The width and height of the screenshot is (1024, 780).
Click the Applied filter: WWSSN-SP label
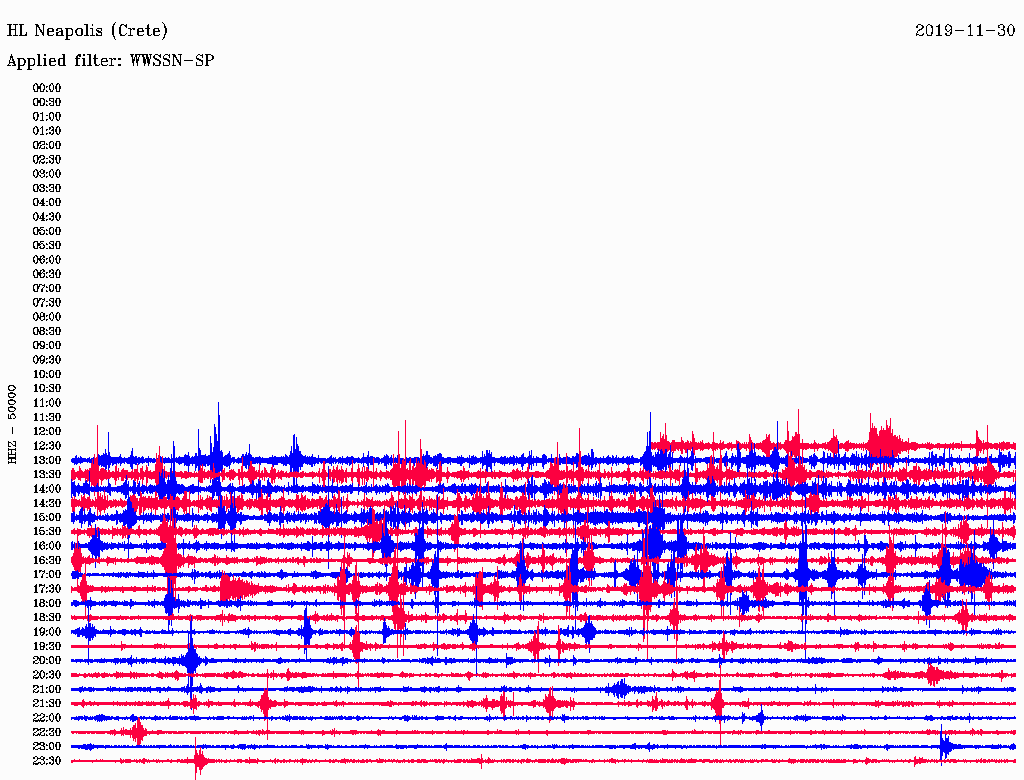click(110, 61)
